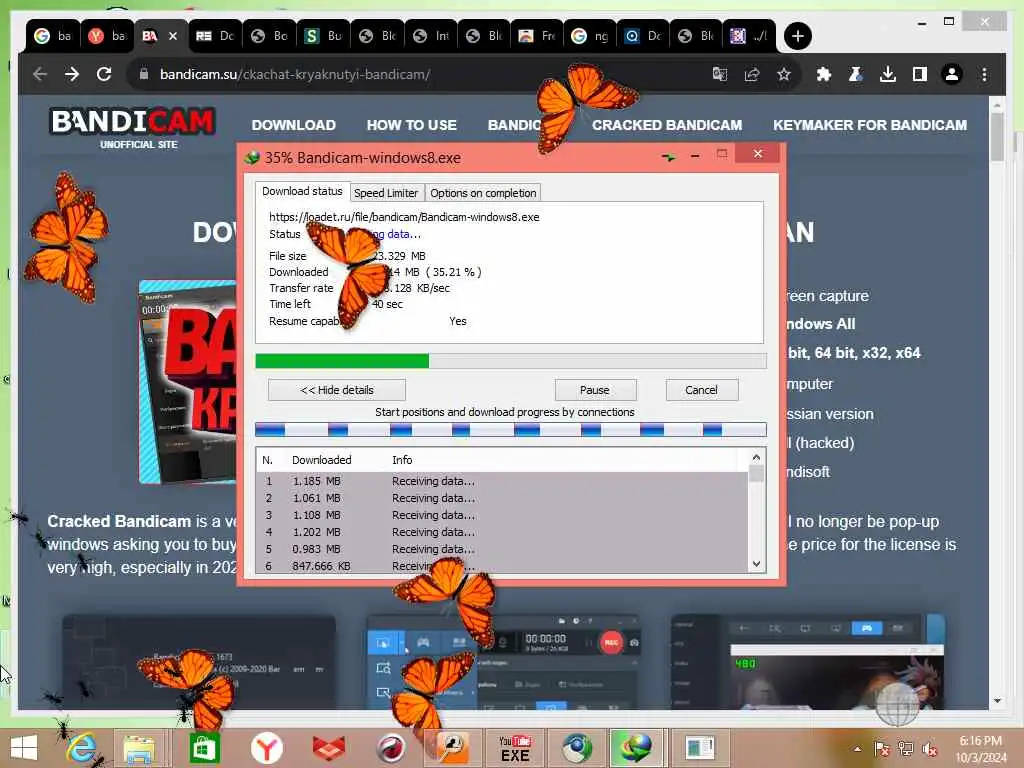This screenshot has height=768, width=1024.
Task: Share this page from address bar
Action: [x=752, y=74]
